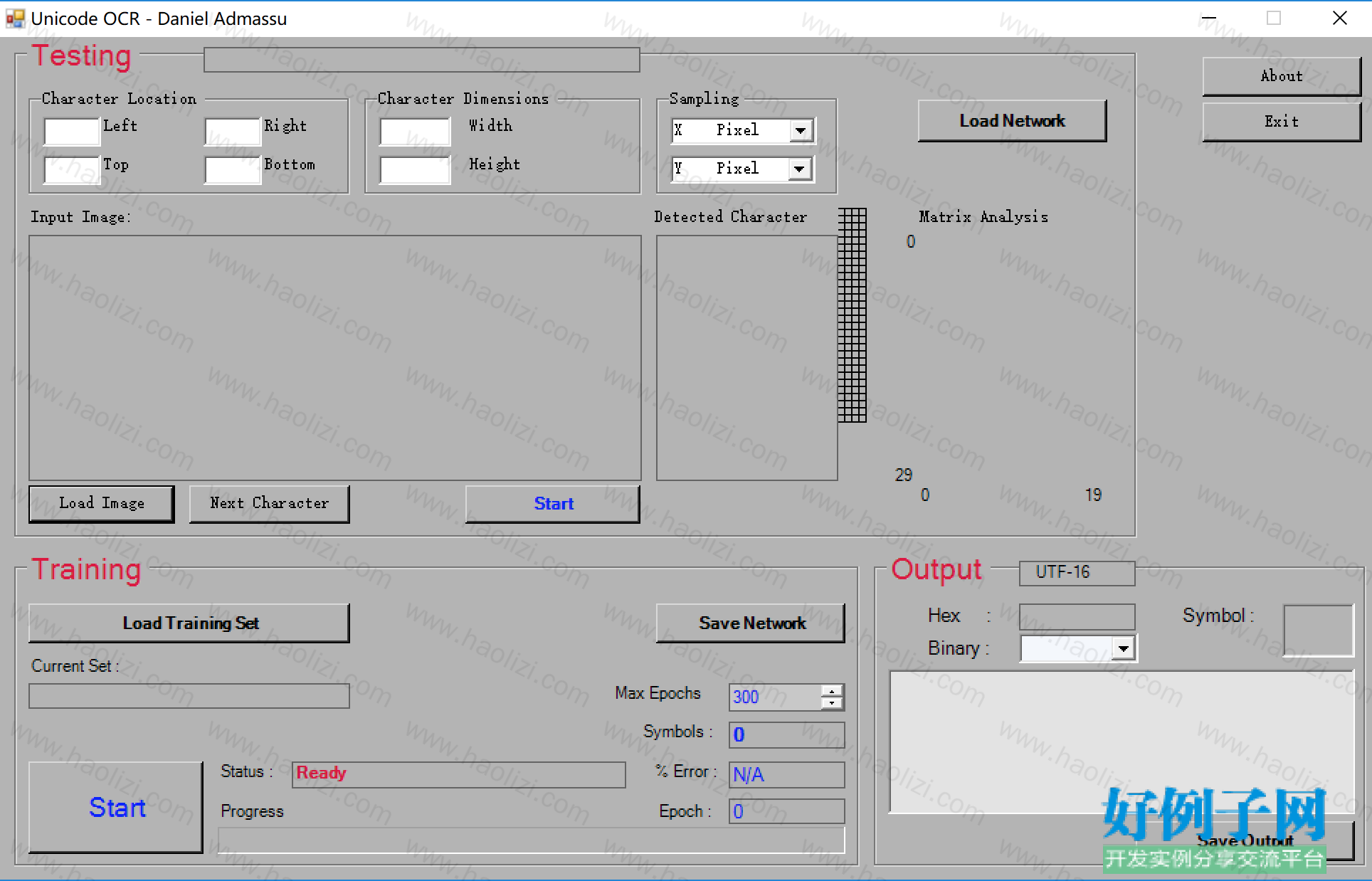The width and height of the screenshot is (1372, 881).
Task: Click the Next Character button
Action: (x=269, y=504)
